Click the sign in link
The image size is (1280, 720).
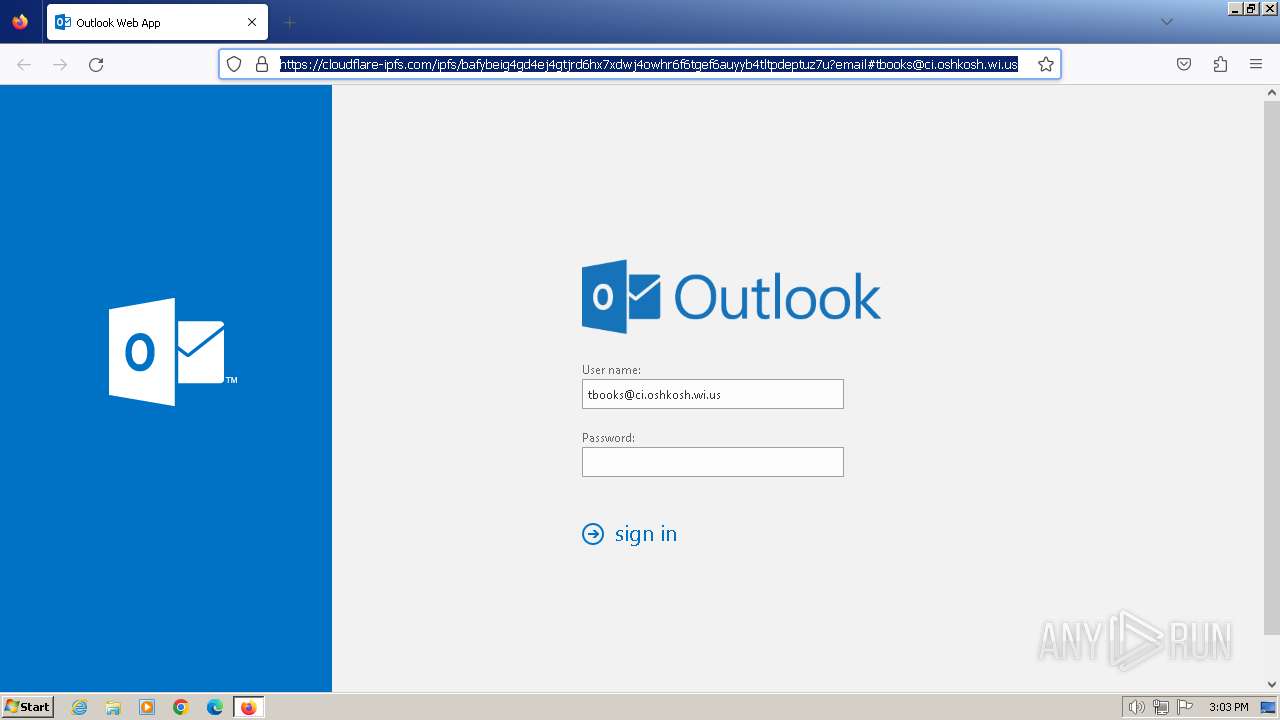(646, 534)
